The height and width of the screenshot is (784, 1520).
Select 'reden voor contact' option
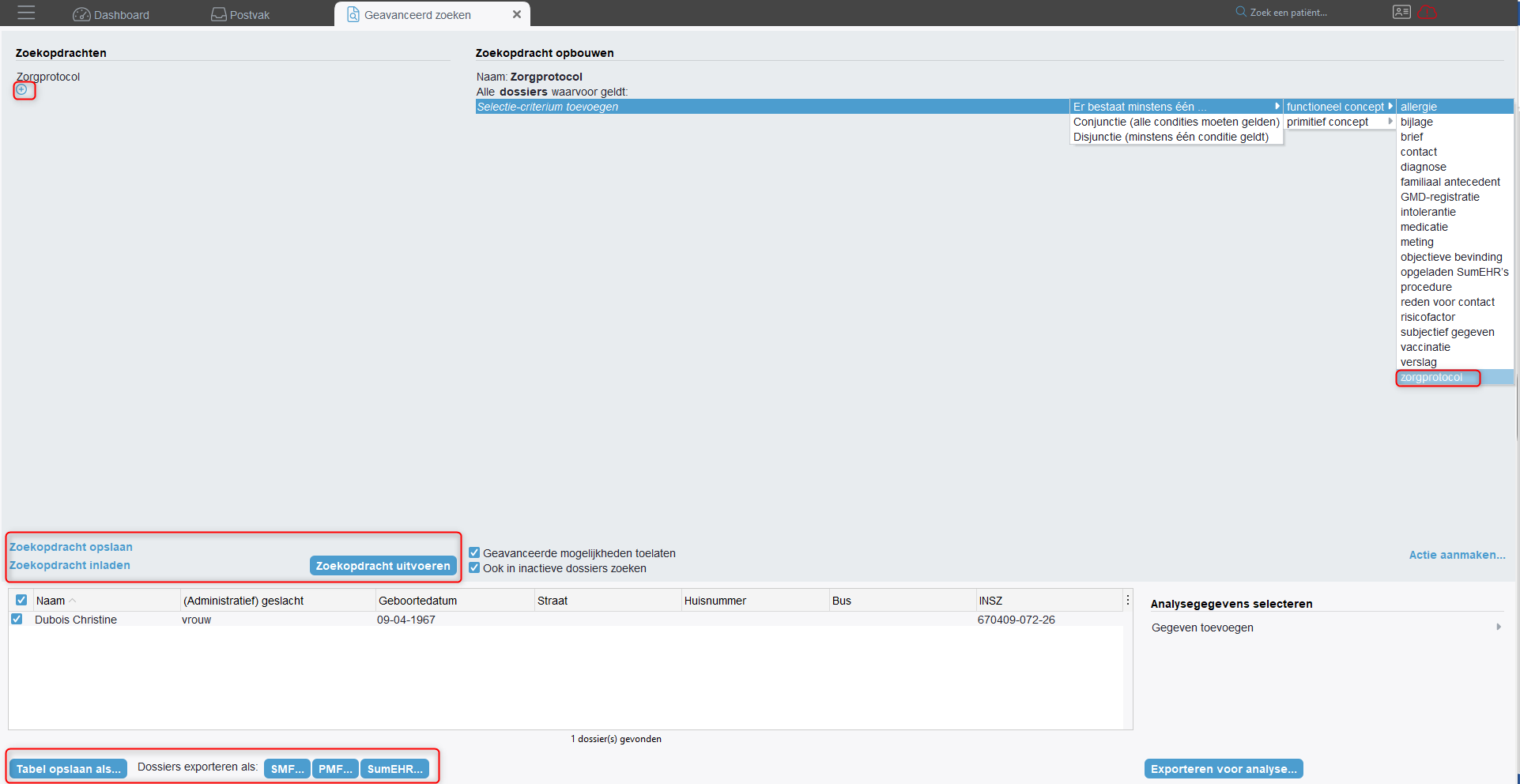(x=1455, y=302)
